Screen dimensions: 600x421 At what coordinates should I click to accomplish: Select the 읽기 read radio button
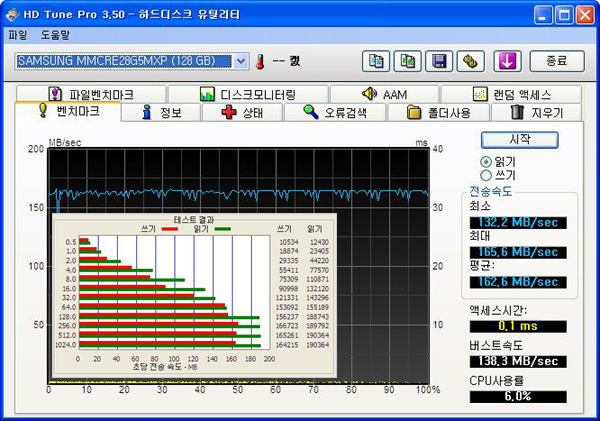[x=486, y=162]
